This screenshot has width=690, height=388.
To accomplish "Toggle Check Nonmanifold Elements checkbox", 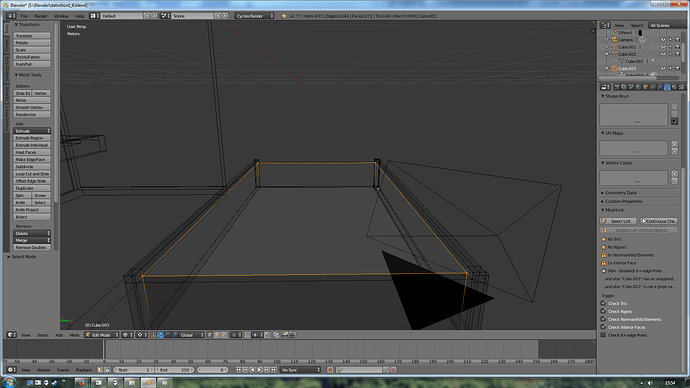I will [x=603, y=319].
